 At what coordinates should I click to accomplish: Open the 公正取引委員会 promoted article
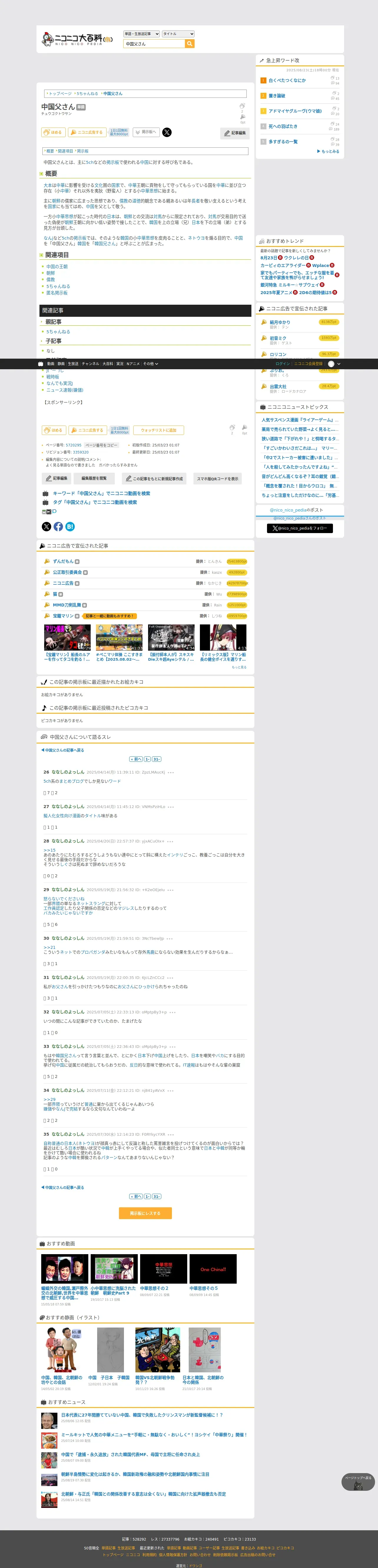(67, 572)
